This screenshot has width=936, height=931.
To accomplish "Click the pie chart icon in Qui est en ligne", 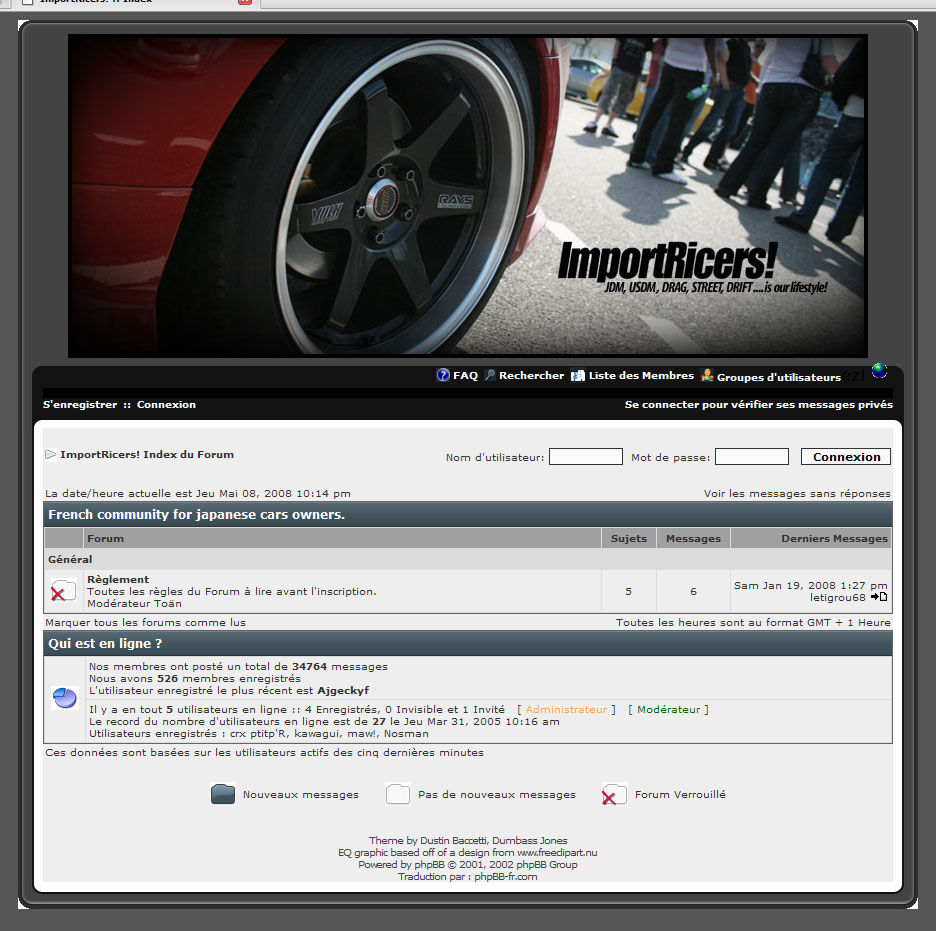I will 65,698.
